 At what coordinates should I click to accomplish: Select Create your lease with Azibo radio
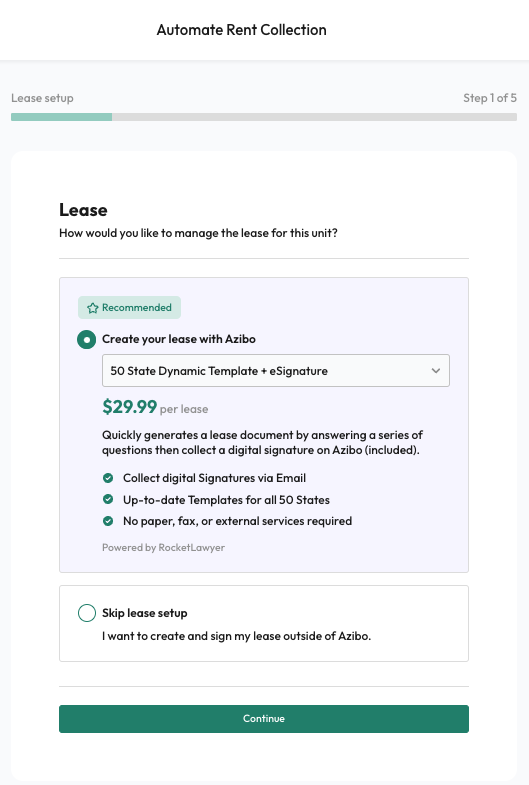pyautogui.click(x=87, y=339)
